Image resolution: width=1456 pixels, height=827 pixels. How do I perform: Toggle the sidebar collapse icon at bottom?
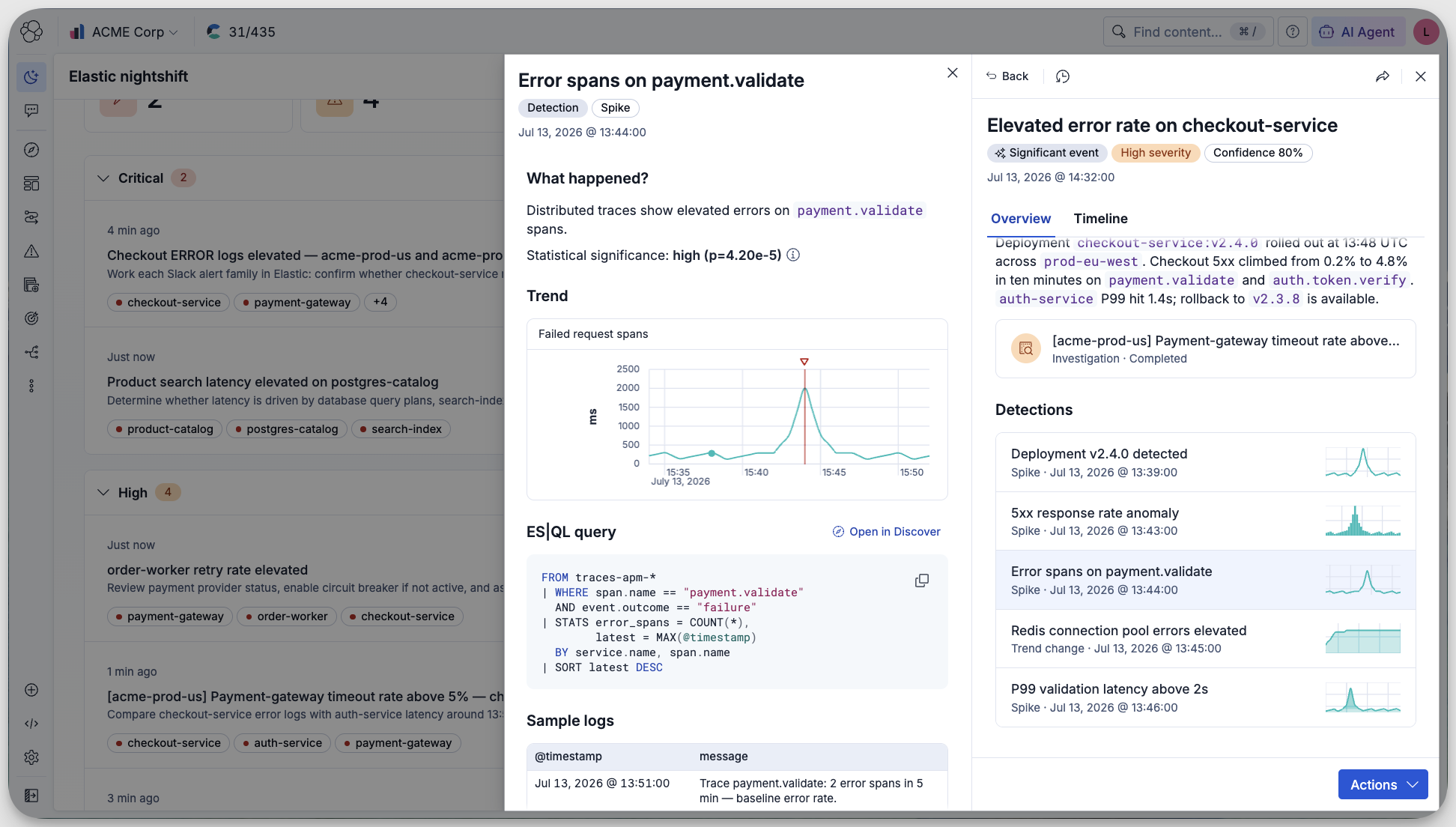click(x=31, y=796)
